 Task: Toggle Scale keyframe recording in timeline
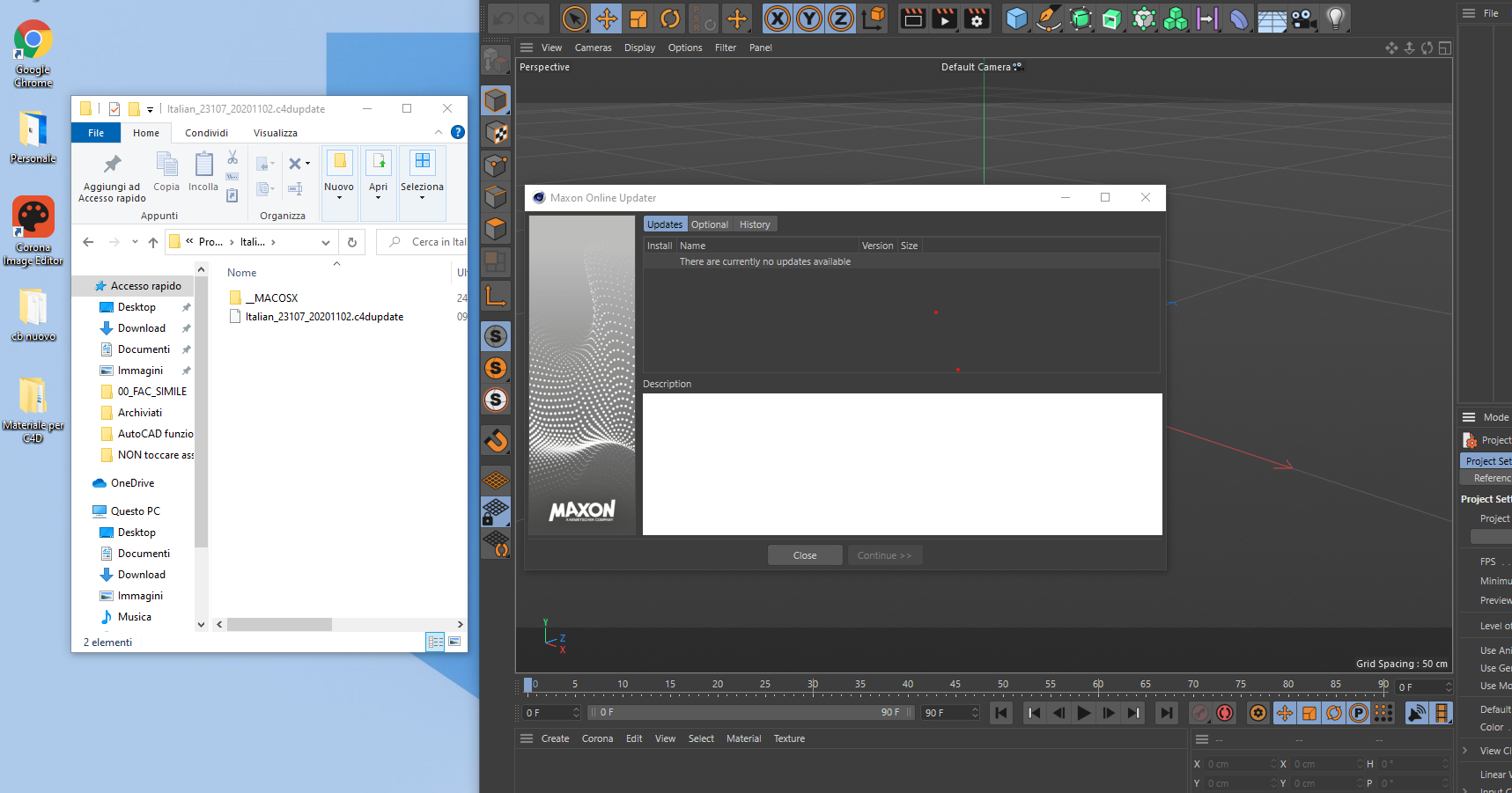pos(1309,713)
